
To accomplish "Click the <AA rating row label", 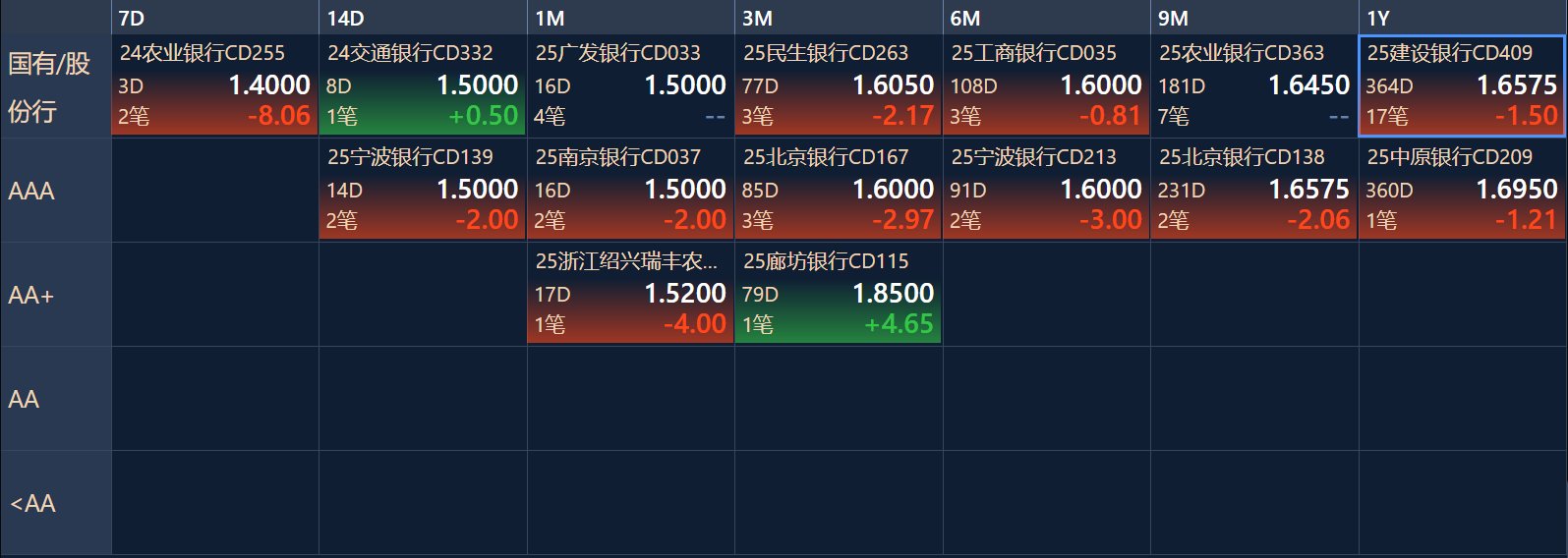I will [x=55, y=503].
